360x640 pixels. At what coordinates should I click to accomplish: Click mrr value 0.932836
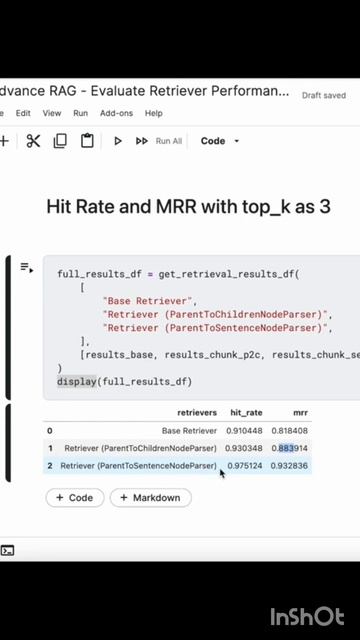point(289,466)
